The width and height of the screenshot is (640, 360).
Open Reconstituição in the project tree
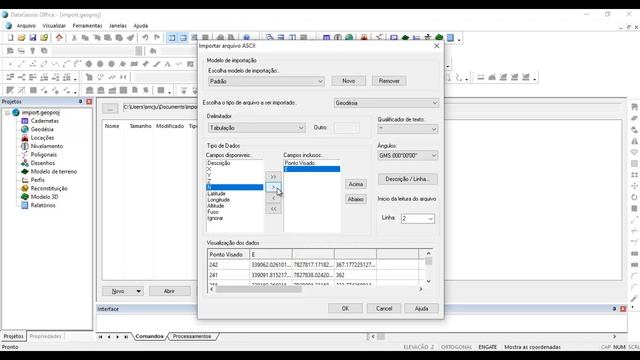tap(49, 189)
